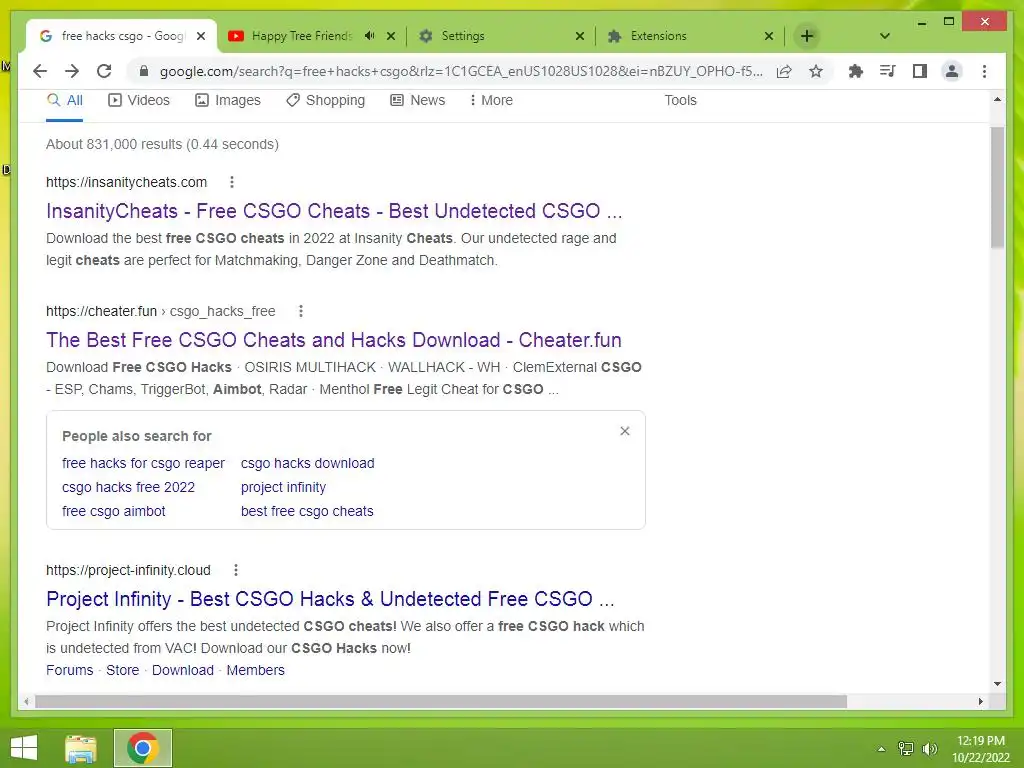Search csgo hacks download
The height and width of the screenshot is (768, 1024).
click(308, 463)
